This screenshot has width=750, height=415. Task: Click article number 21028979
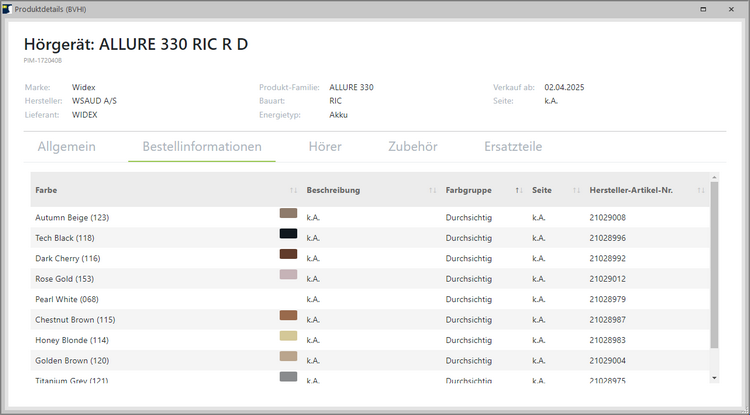tap(607, 299)
